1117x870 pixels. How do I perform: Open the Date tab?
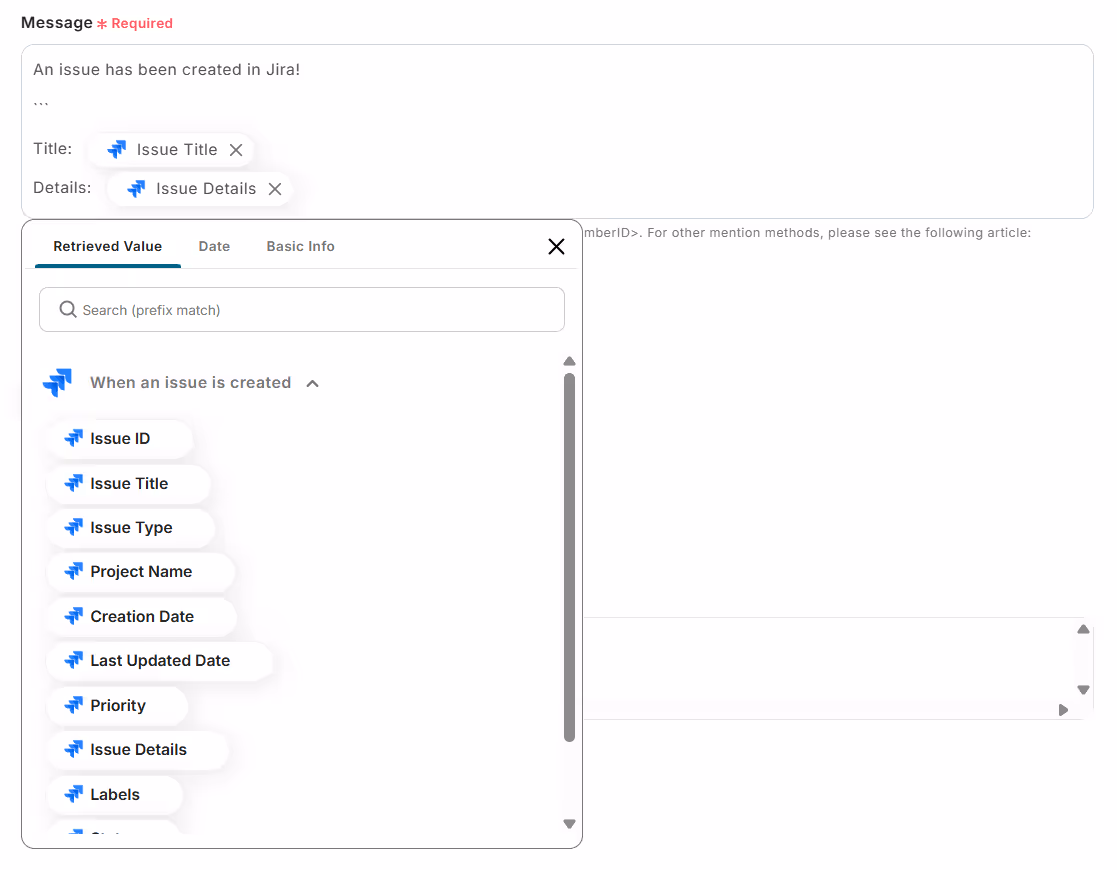214,247
